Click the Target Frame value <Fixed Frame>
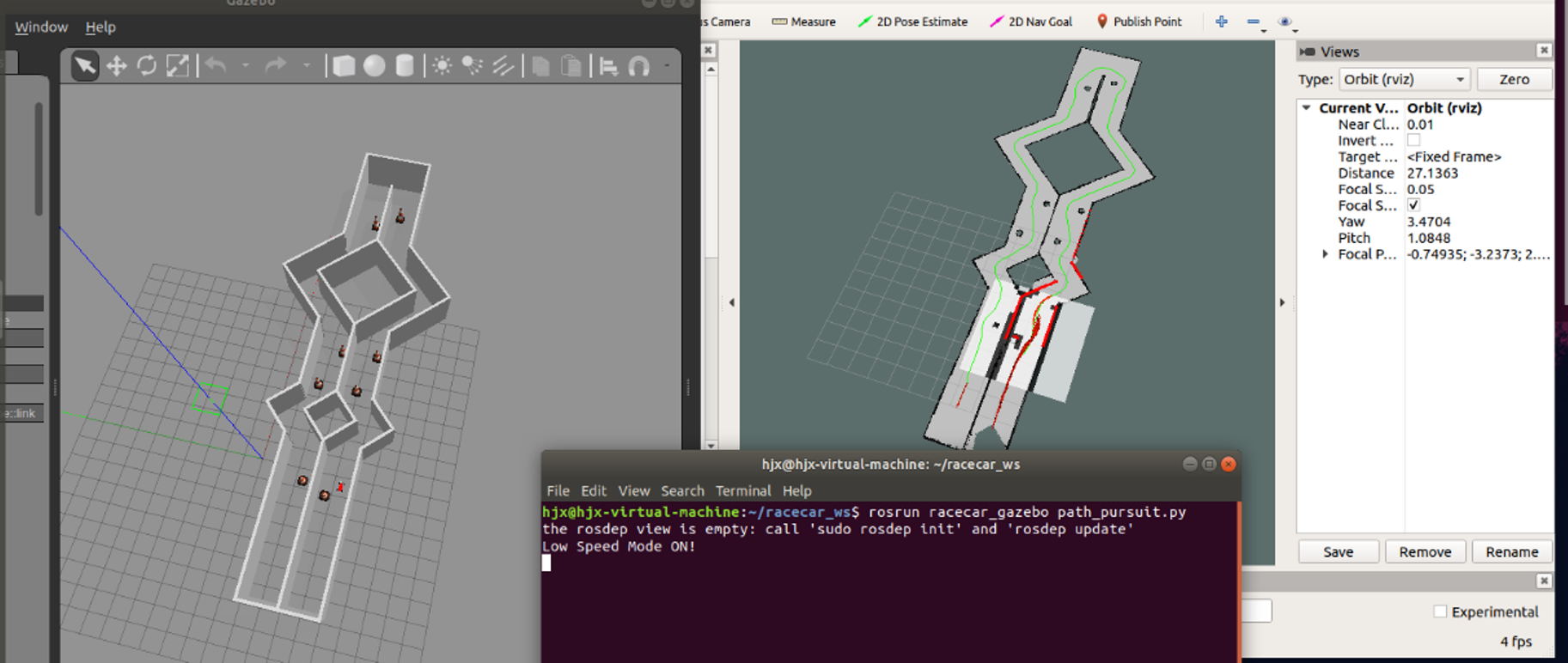This screenshot has width=1568, height=663. click(x=1454, y=156)
